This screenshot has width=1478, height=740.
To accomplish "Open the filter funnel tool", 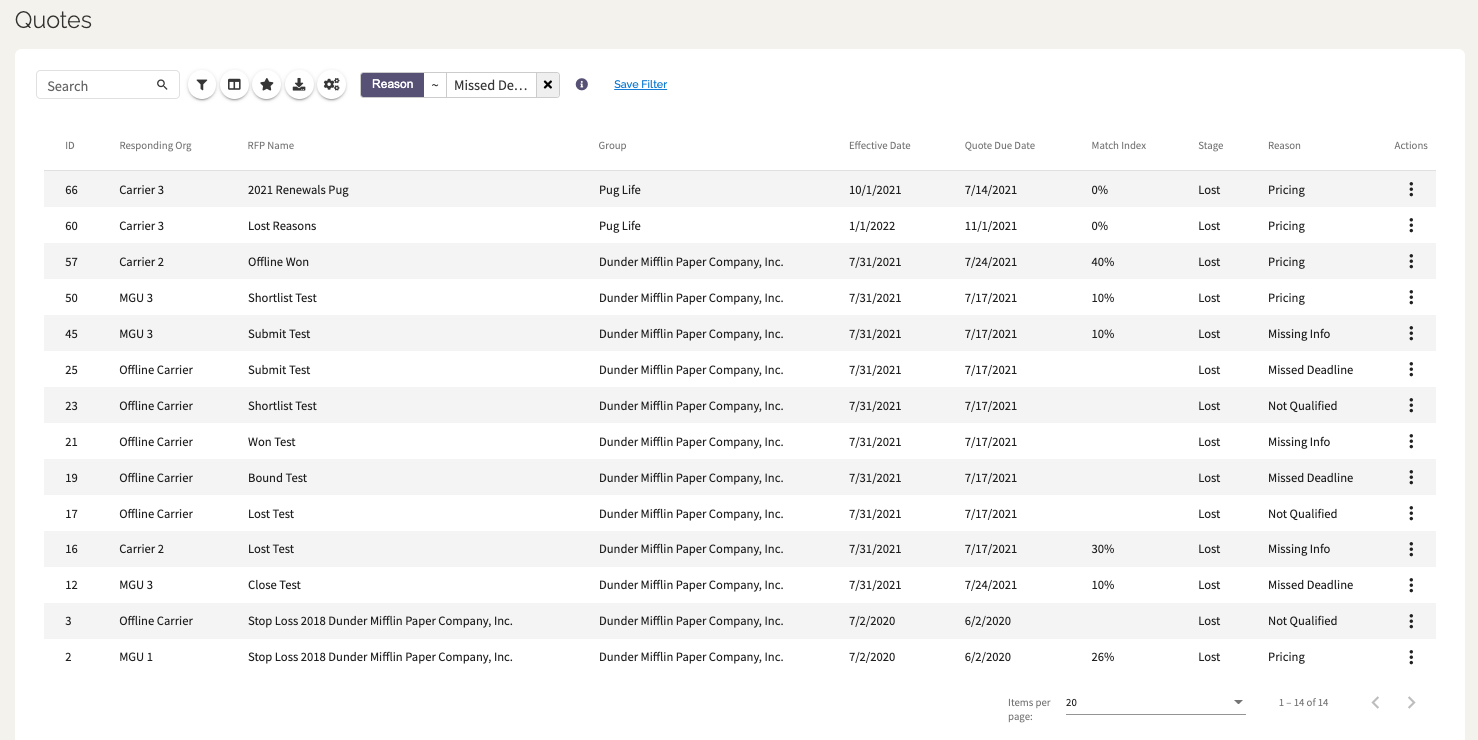I will tap(202, 85).
